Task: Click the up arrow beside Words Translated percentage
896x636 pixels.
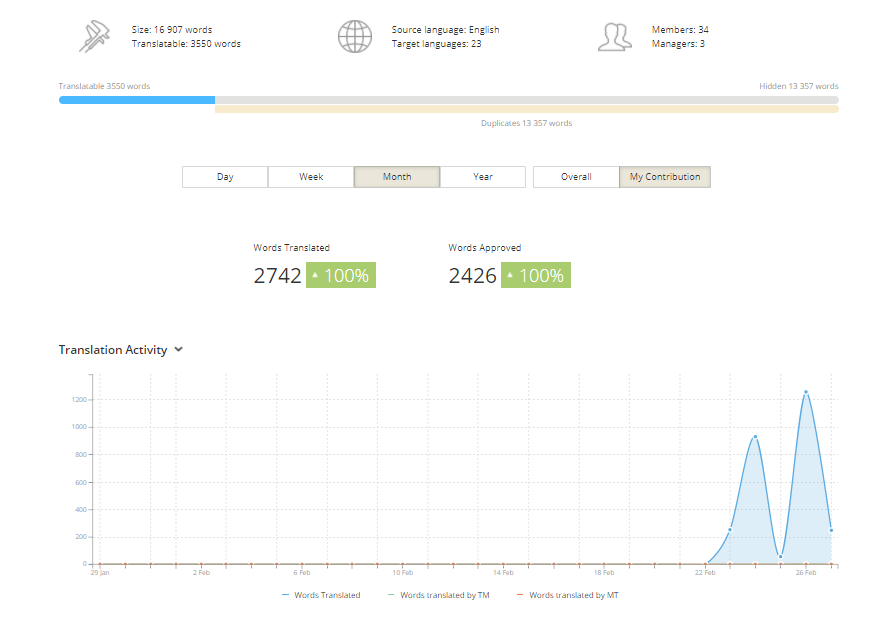Action: 315,275
